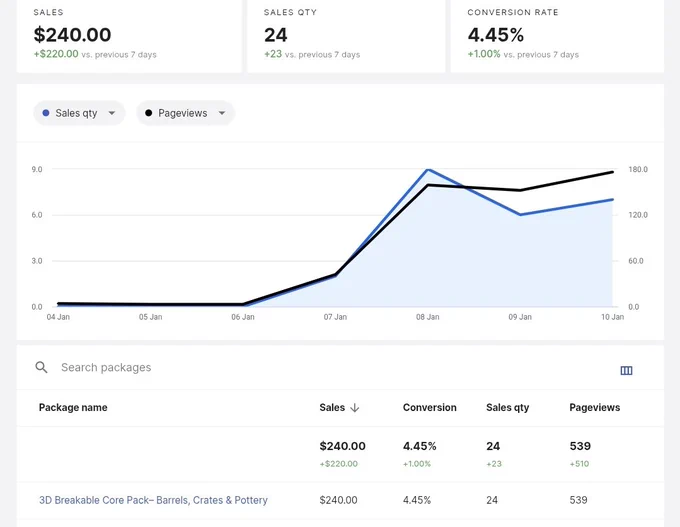Viewport: 680px width, 527px height.
Task: Click the 4.45% cell in package row
Action: [417, 500]
